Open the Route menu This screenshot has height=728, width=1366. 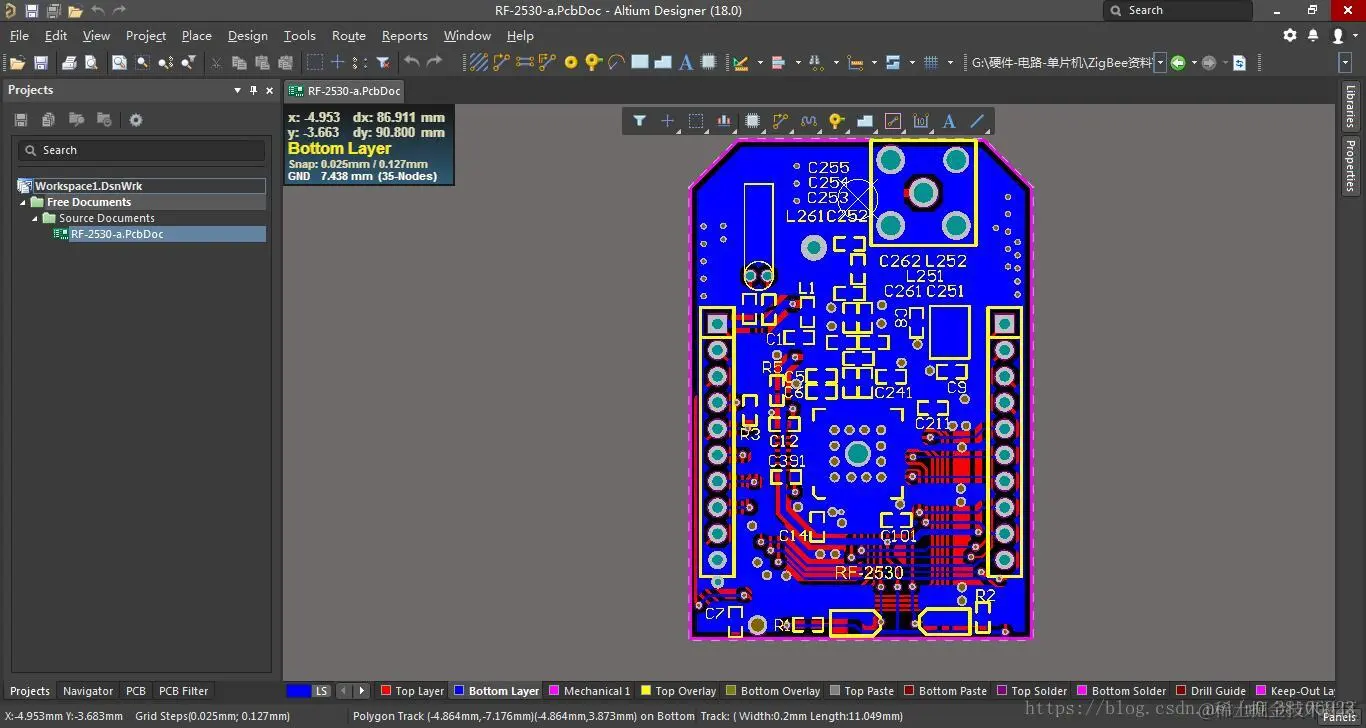coord(348,35)
